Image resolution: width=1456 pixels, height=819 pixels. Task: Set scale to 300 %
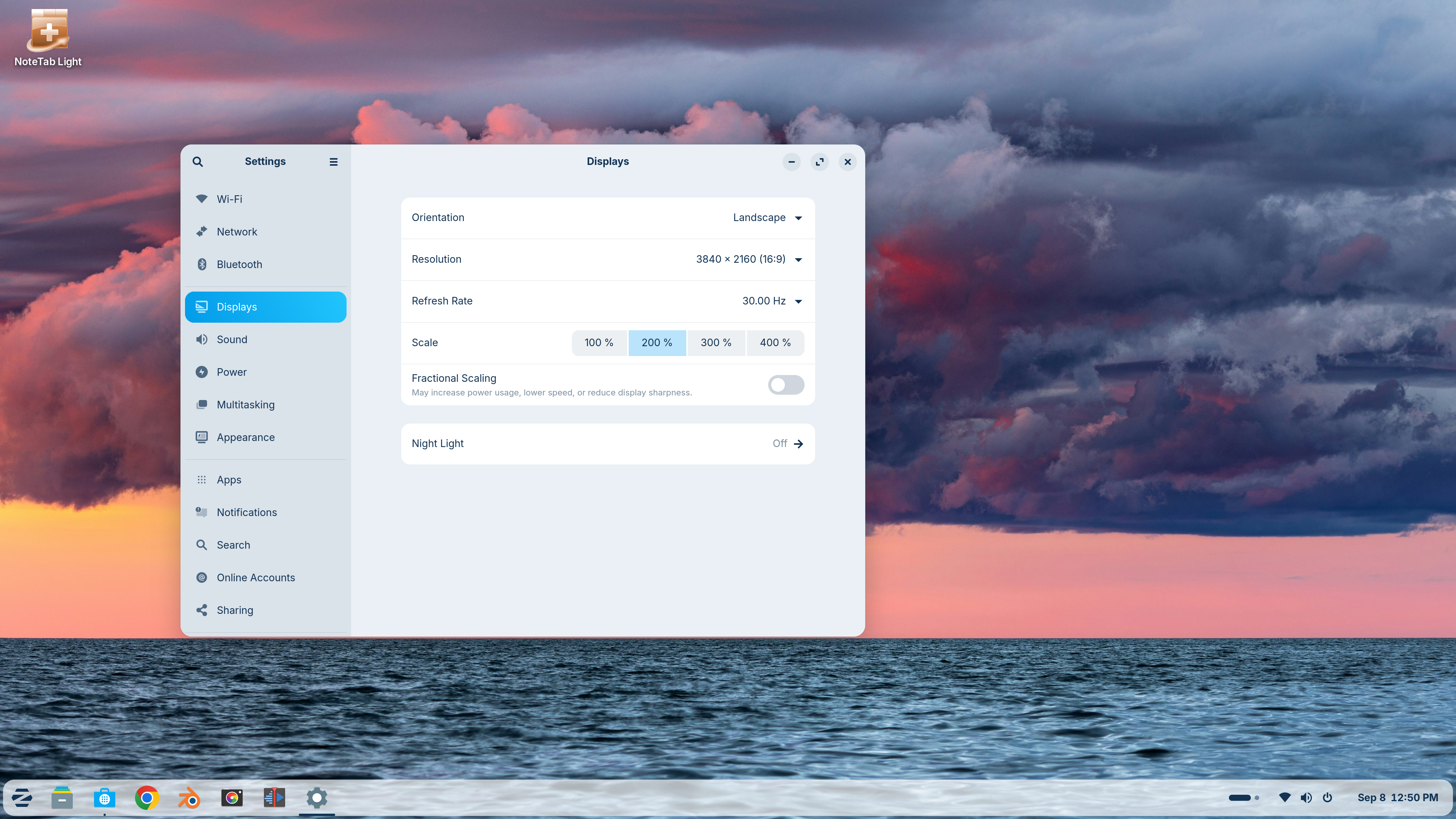(715, 342)
